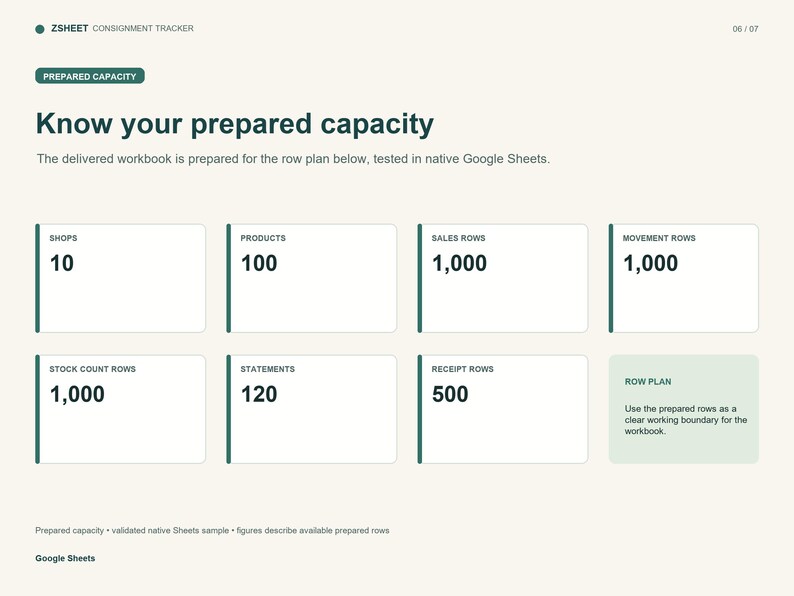Click the 'Use the prepared rows' note text
This screenshot has height=596, width=794.
[x=686, y=420]
